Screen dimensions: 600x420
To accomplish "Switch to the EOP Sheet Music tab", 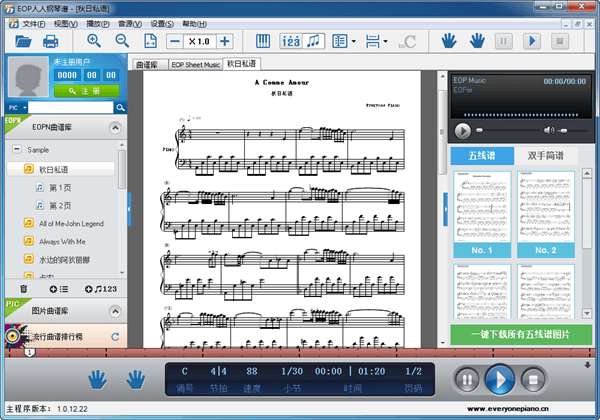I will (196, 65).
